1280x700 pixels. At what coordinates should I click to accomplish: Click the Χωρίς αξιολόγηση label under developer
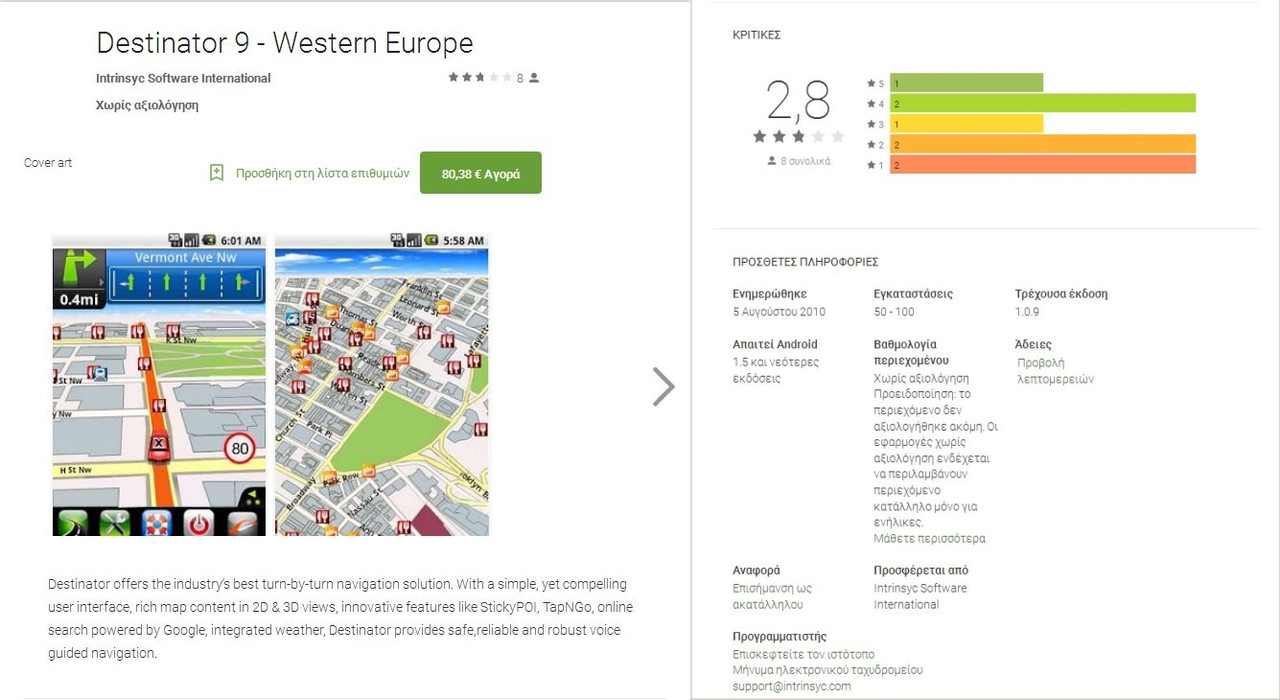(x=147, y=105)
